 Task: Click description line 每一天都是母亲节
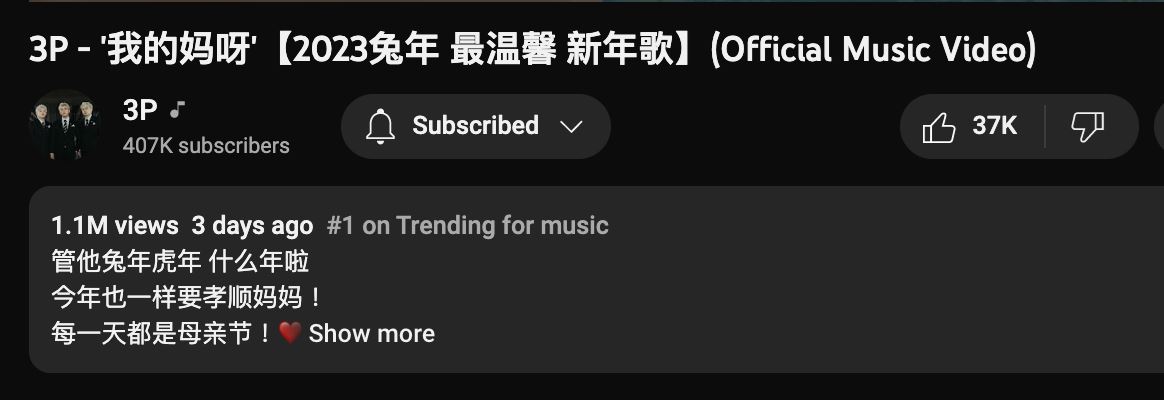click(163, 333)
